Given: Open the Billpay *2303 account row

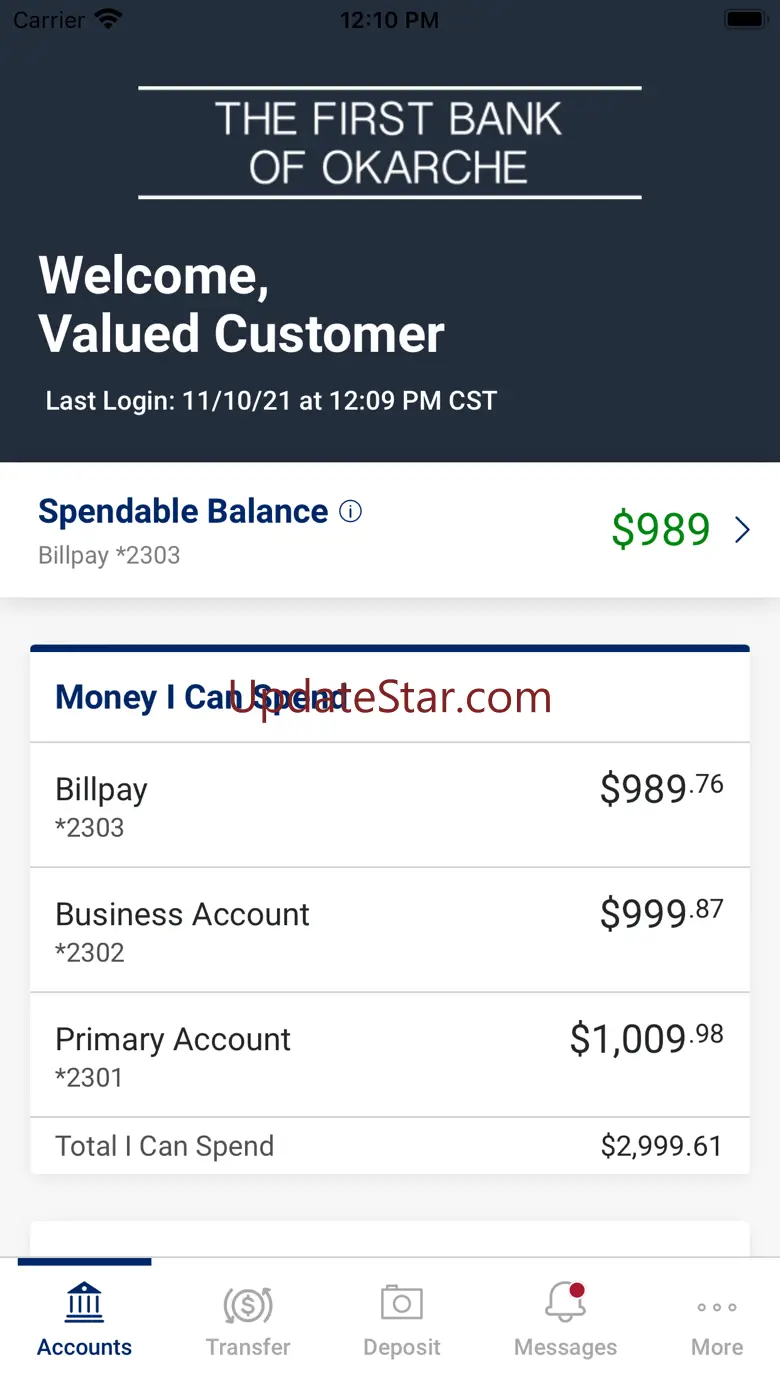Looking at the screenshot, I should tap(390, 805).
